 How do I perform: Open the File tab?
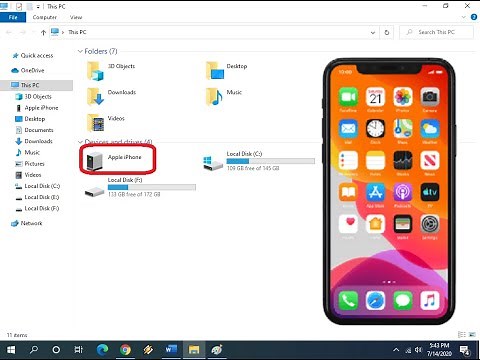13,17
